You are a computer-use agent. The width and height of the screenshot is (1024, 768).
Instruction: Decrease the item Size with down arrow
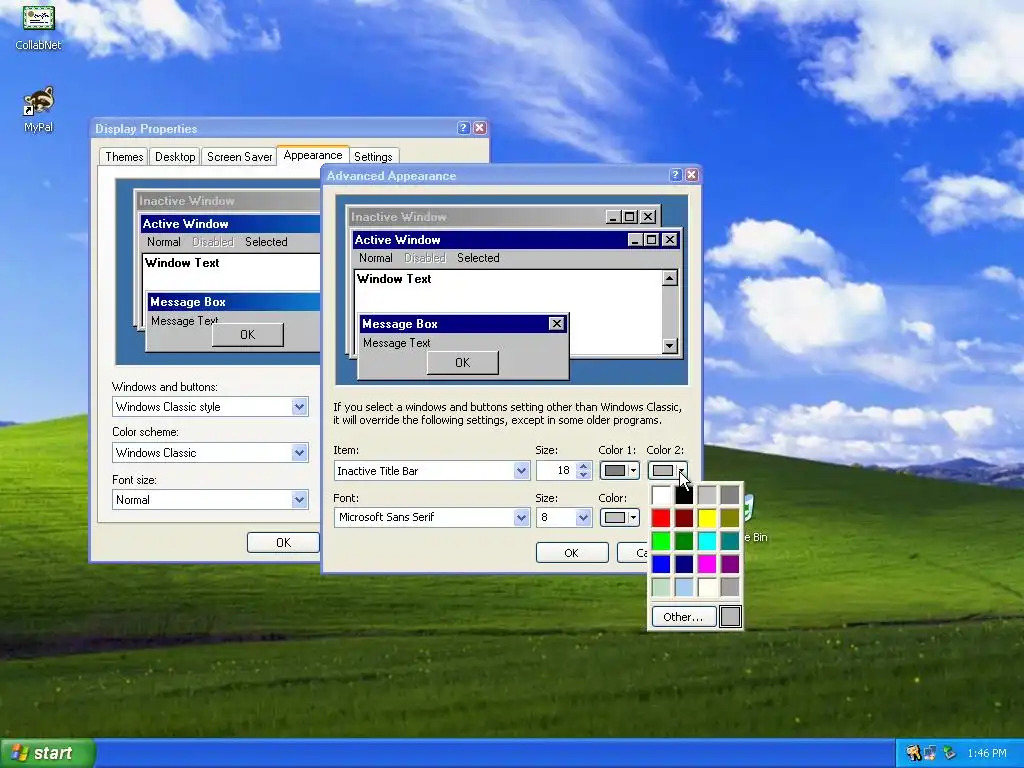point(584,475)
